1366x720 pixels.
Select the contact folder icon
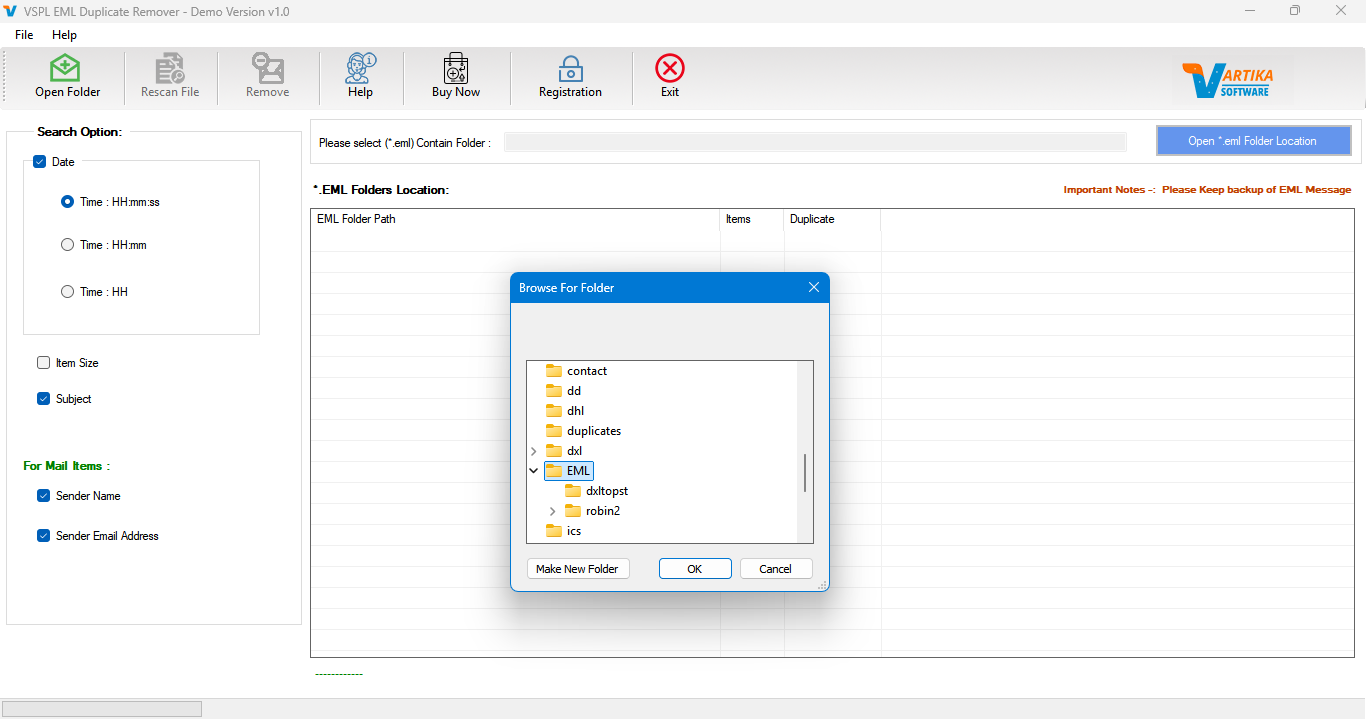(x=554, y=371)
